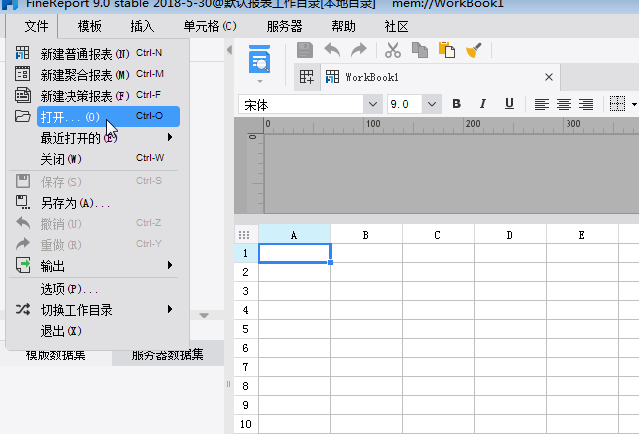639x434 pixels.
Task: Click the cell border style icon
Action: (617, 104)
